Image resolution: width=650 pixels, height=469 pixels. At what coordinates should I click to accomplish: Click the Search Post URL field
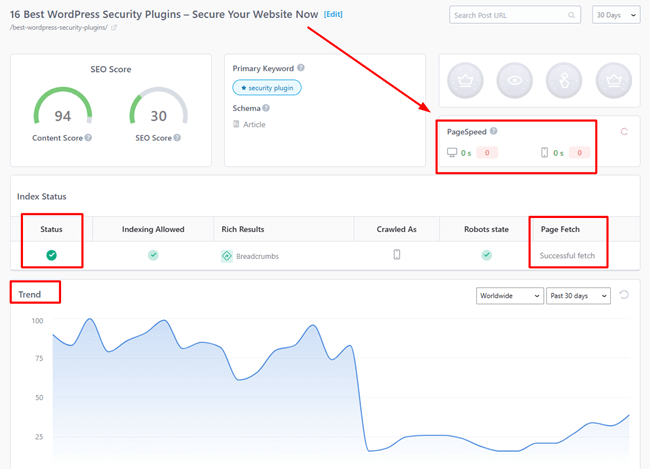pyautogui.click(x=508, y=16)
